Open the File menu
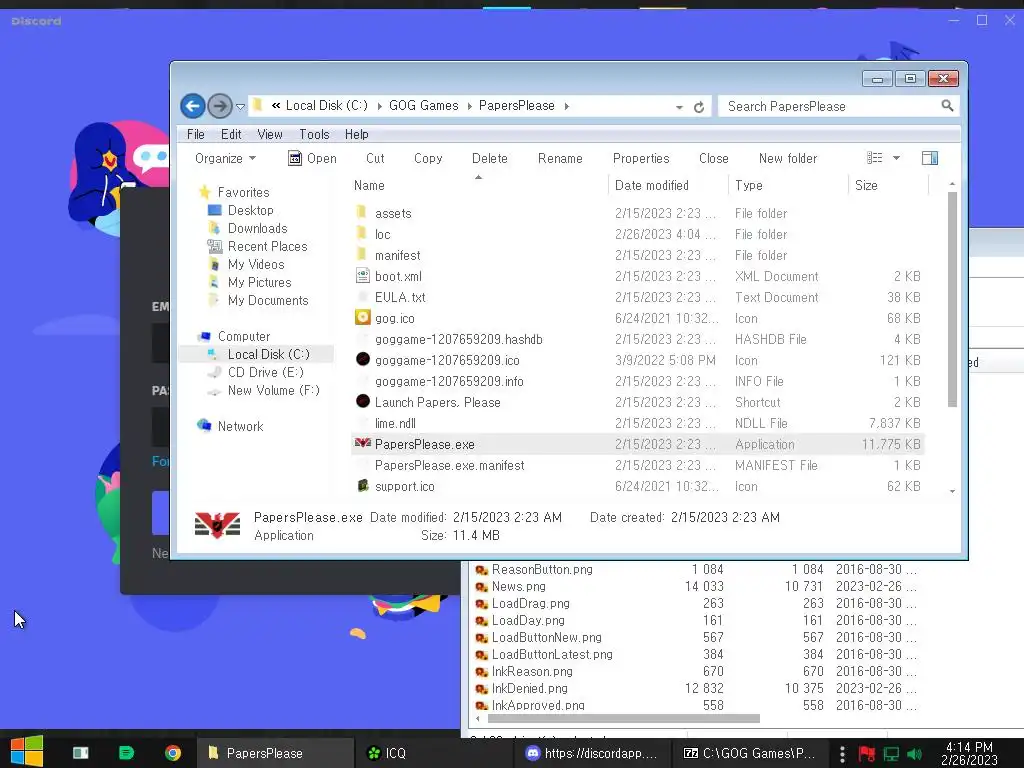Viewport: 1024px width, 768px height. pos(195,135)
